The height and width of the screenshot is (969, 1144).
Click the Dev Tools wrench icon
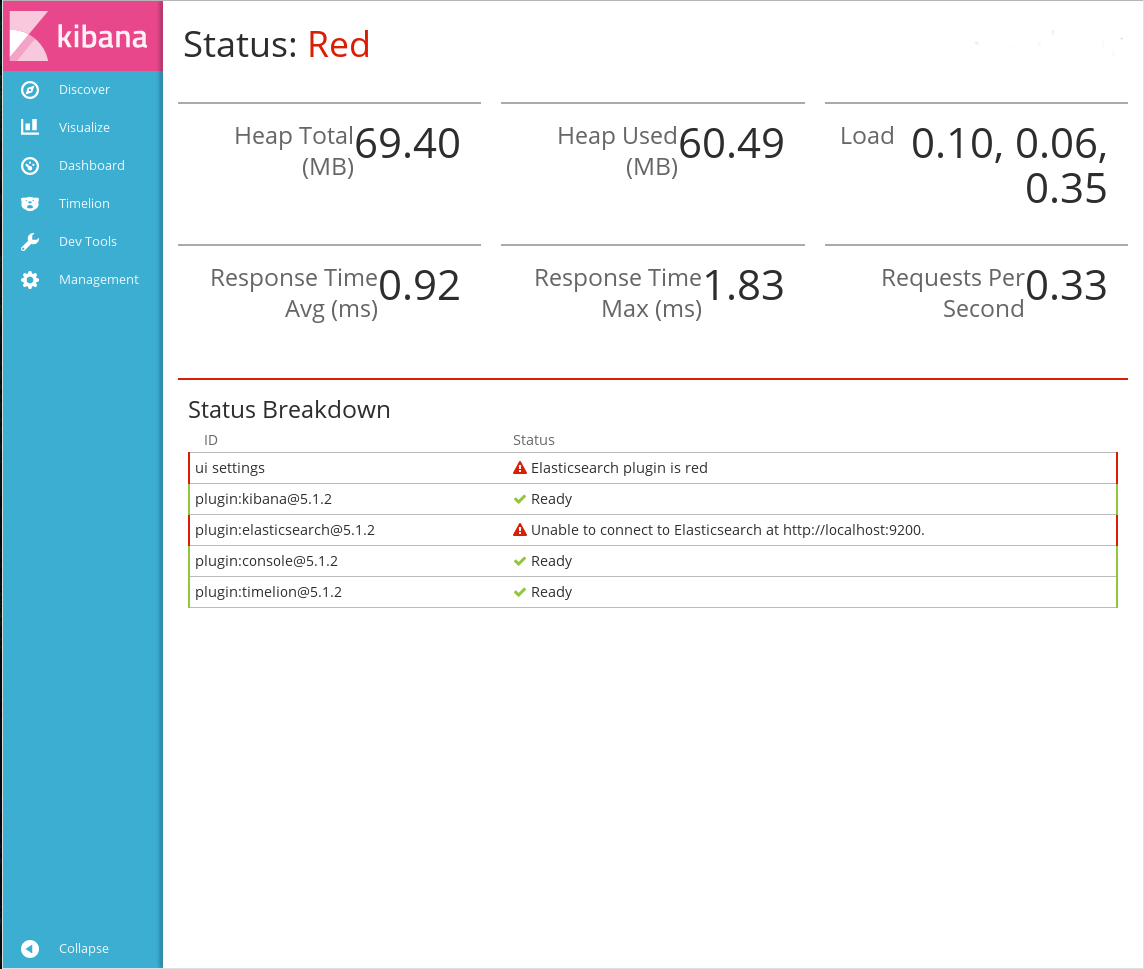coord(30,242)
